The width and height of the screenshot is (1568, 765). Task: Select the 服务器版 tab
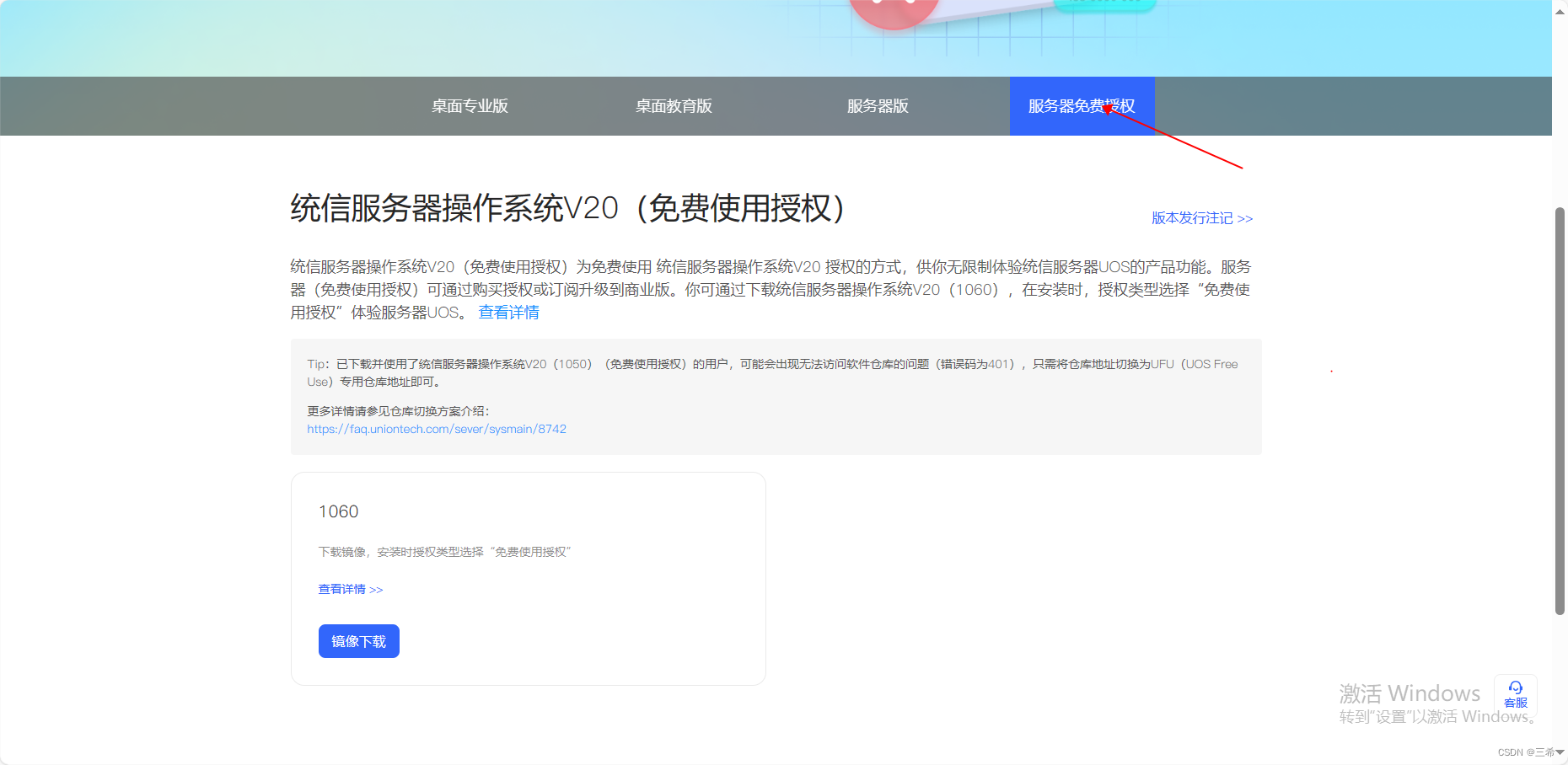[878, 106]
